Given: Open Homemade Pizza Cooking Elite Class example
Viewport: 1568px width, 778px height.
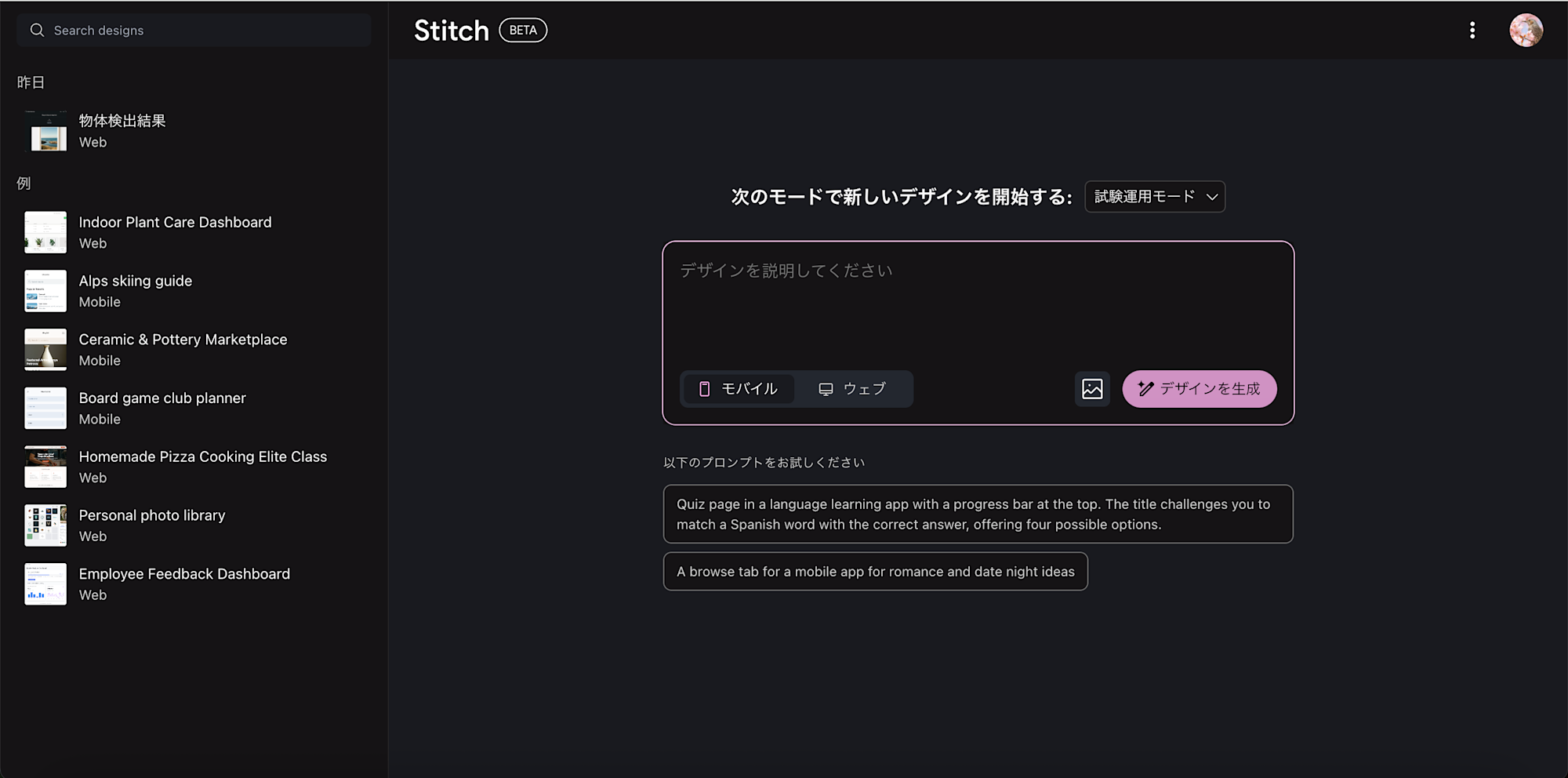Looking at the screenshot, I should 194,467.
